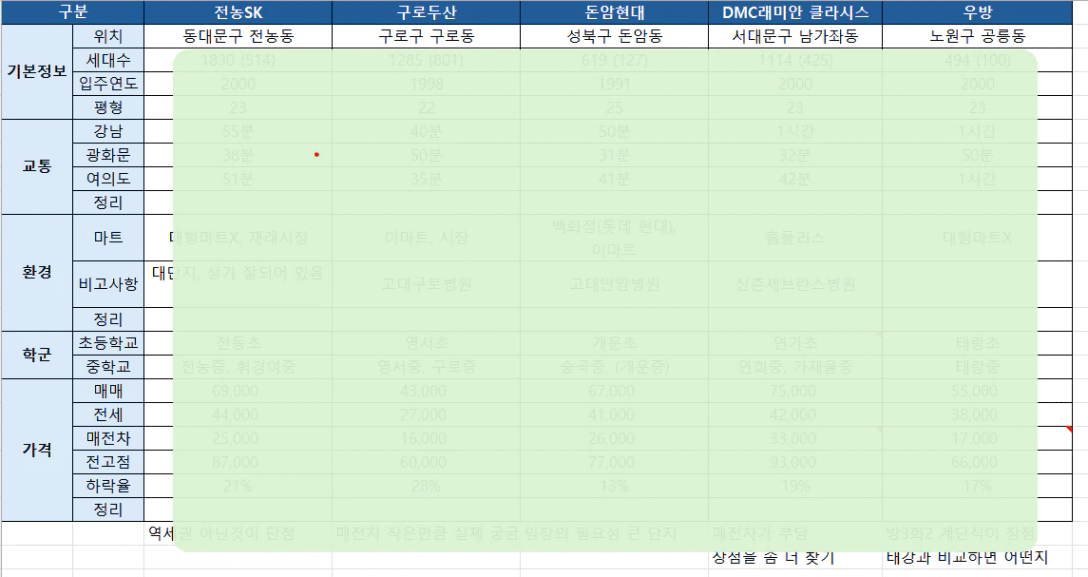
Task: Select the 28% cell
Action: pyautogui.click(x=426, y=485)
